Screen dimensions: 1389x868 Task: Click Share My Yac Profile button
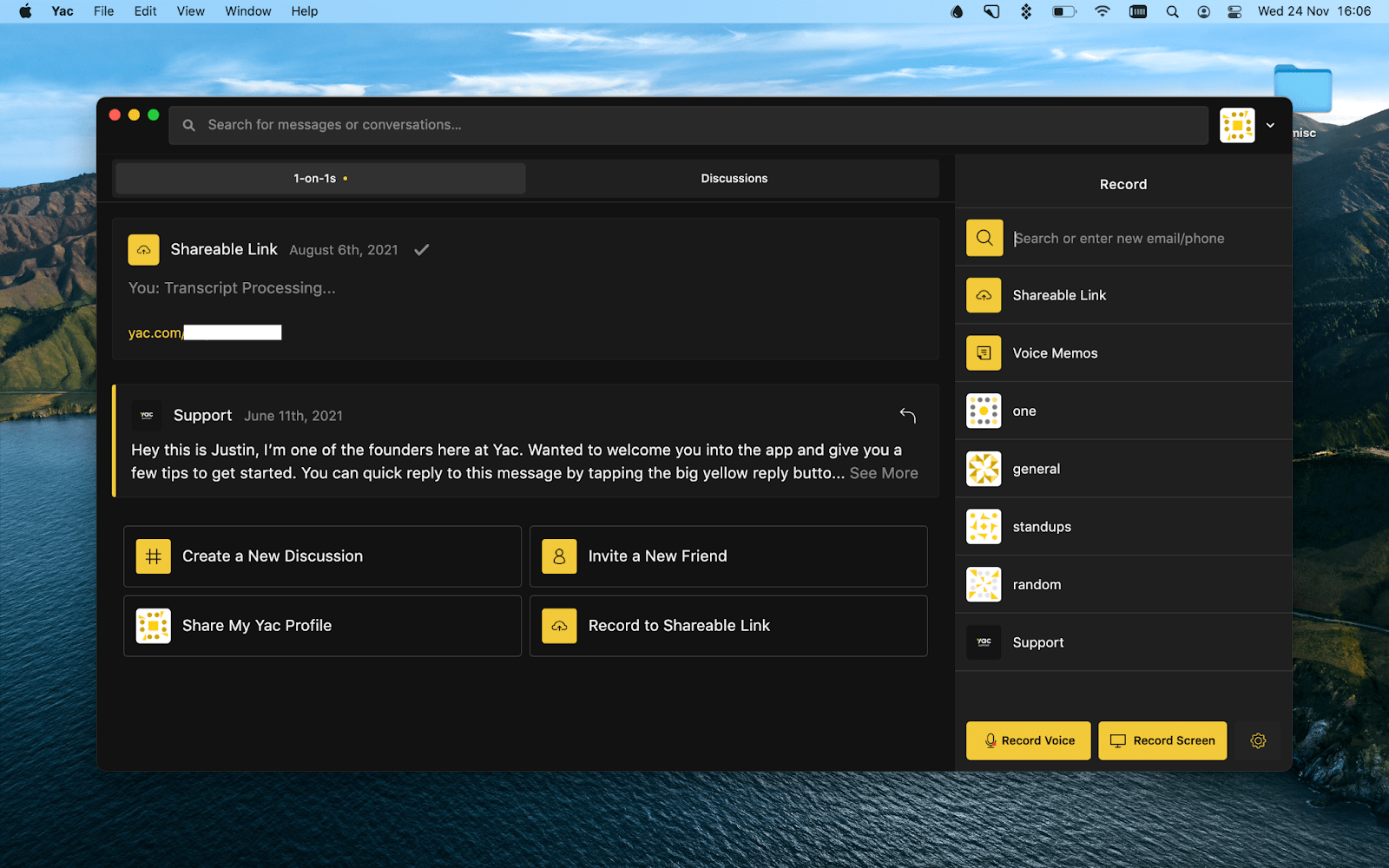click(x=322, y=626)
